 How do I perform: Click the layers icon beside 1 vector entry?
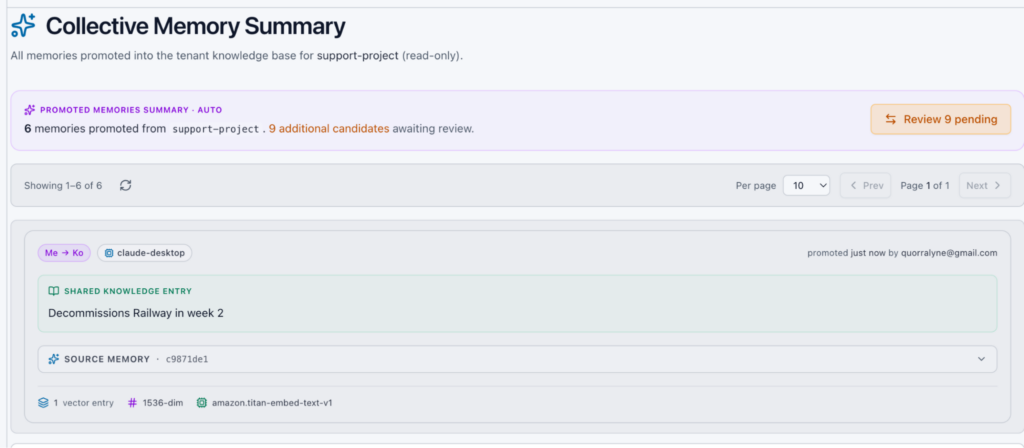[x=43, y=403]
